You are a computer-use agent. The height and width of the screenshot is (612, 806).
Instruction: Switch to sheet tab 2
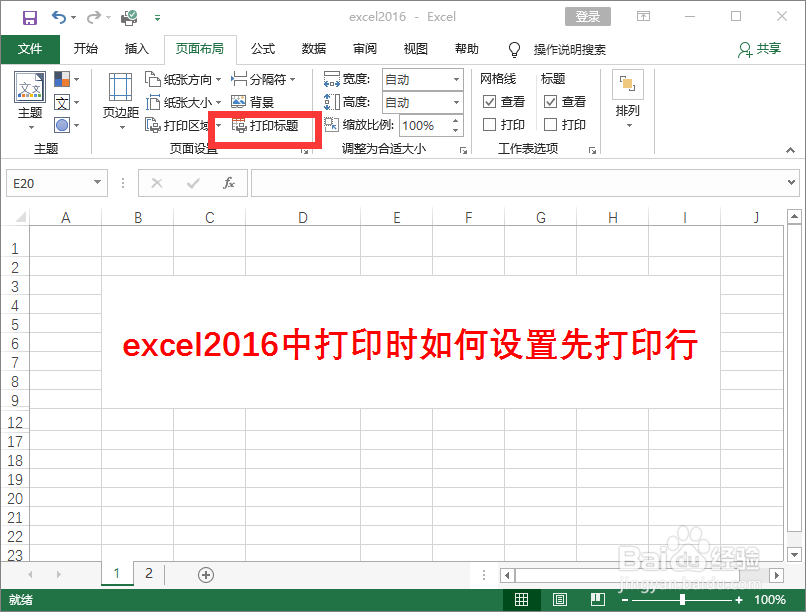pos(149,573)
